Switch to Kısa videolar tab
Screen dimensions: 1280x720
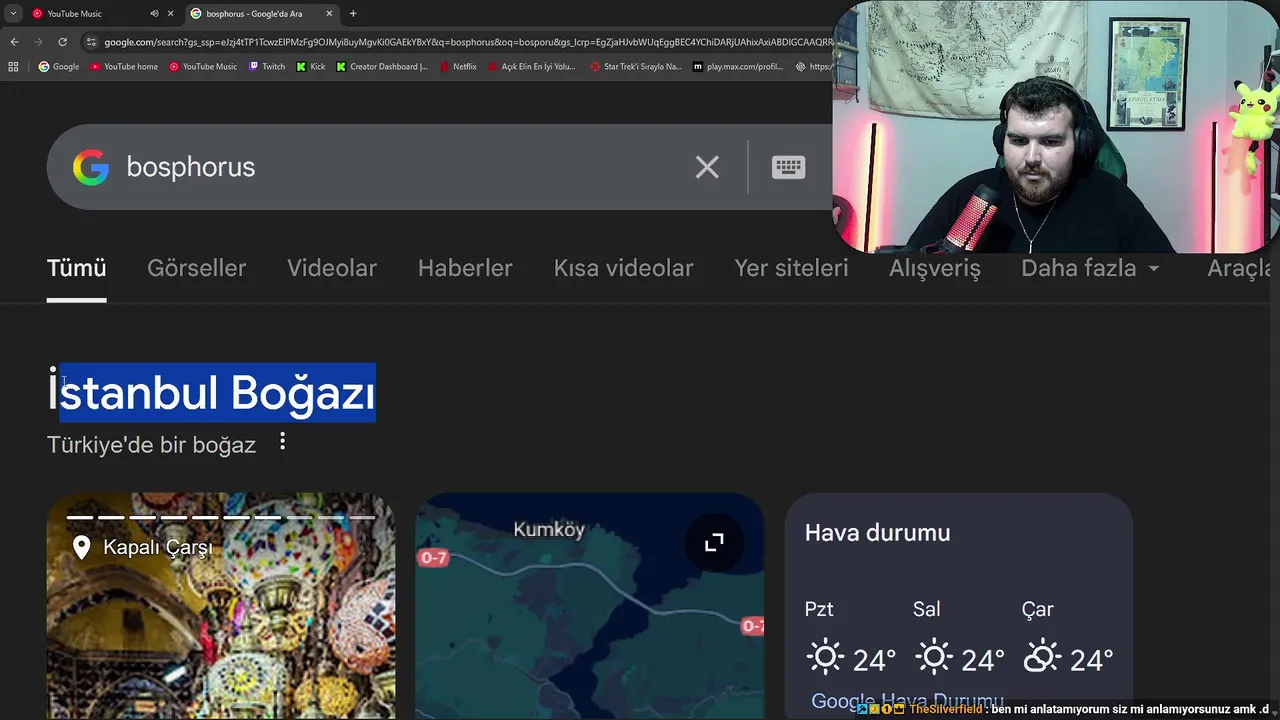pos(623,268)
